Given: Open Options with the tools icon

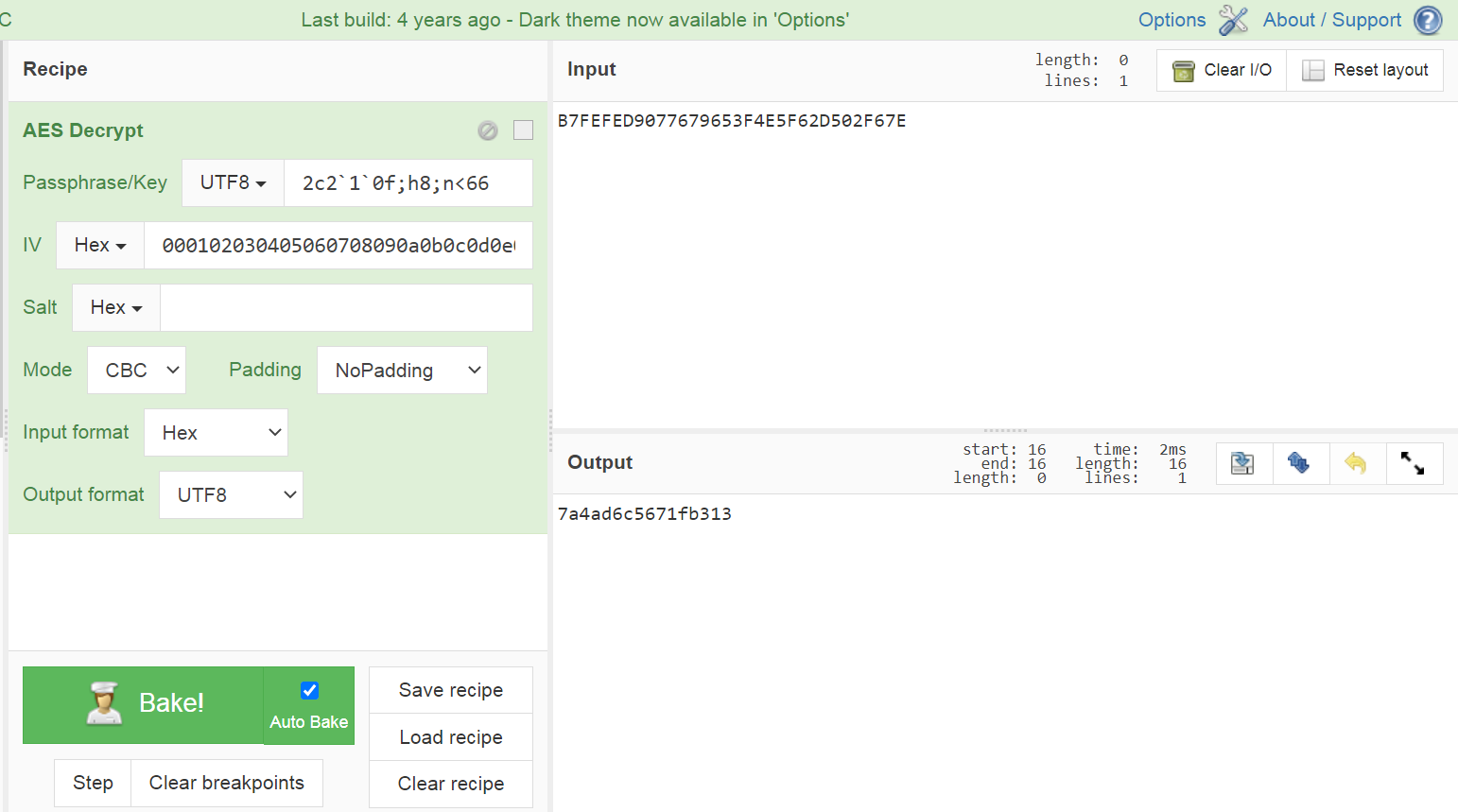Looking at the screenshot, I should (x=1233, y=20).
